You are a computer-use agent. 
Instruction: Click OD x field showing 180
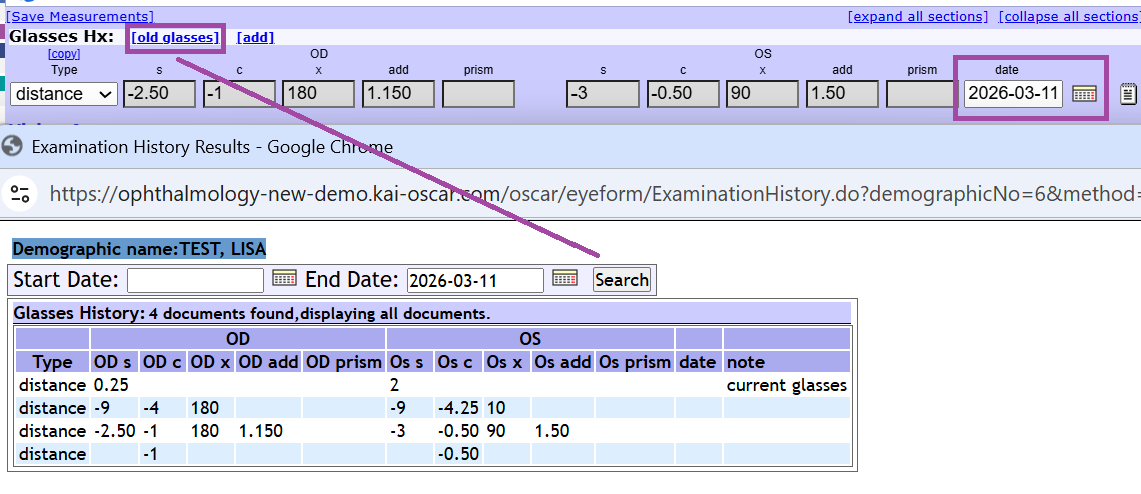[319, 94]
